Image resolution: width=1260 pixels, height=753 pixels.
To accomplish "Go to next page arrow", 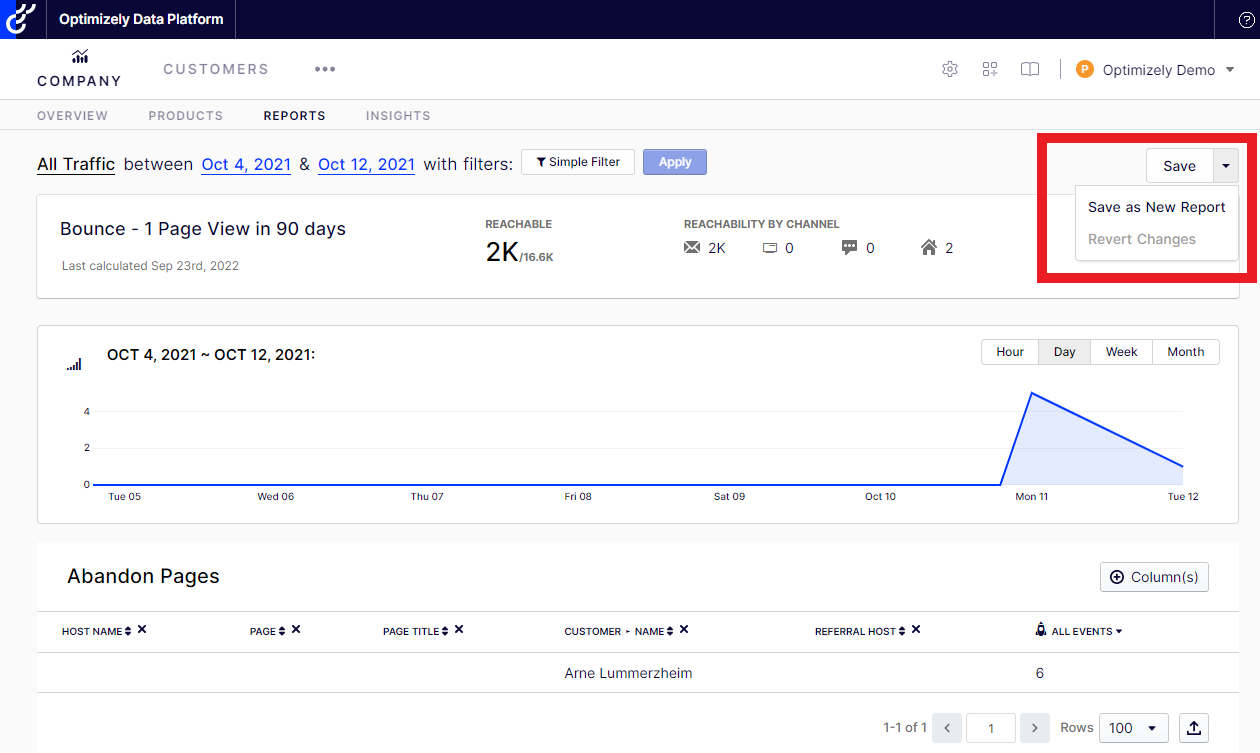I will click(x=1035, y=728).
